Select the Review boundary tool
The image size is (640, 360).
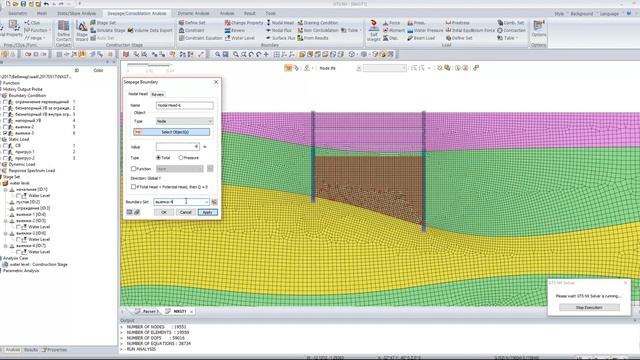[235, 30]
